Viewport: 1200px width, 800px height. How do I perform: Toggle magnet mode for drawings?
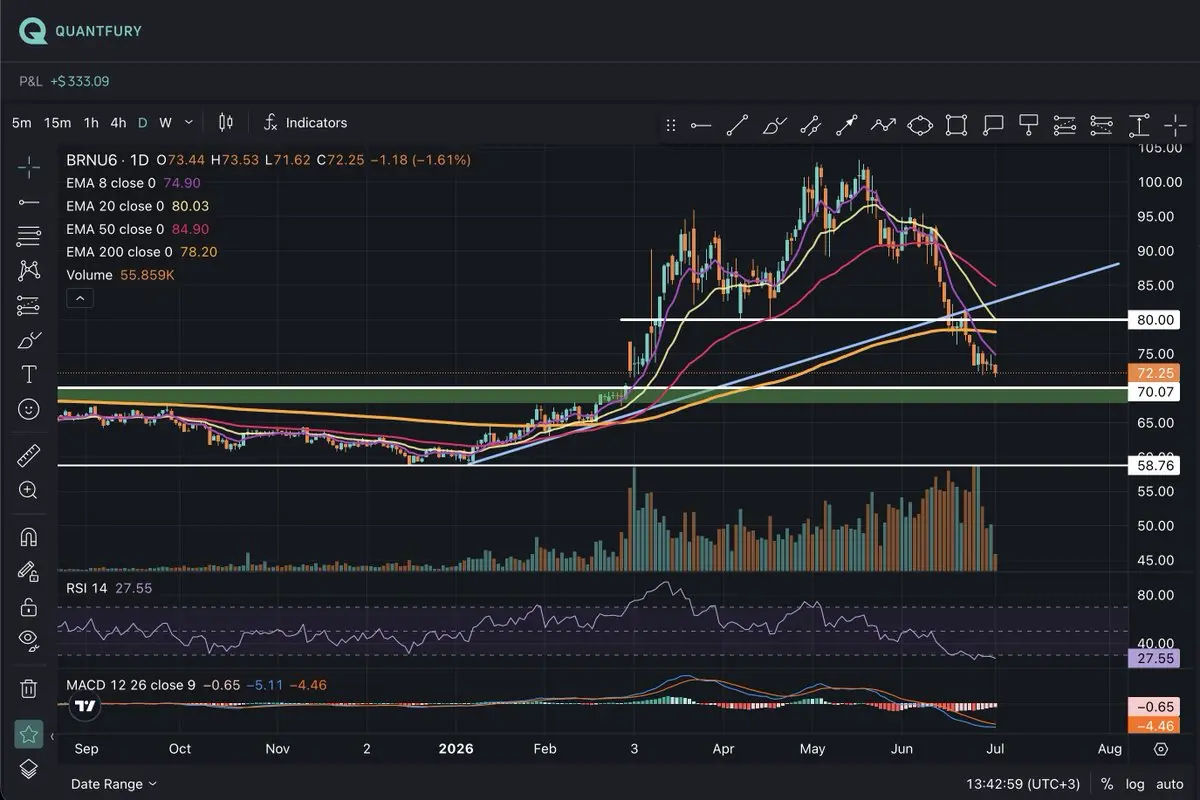coord(29,537)
